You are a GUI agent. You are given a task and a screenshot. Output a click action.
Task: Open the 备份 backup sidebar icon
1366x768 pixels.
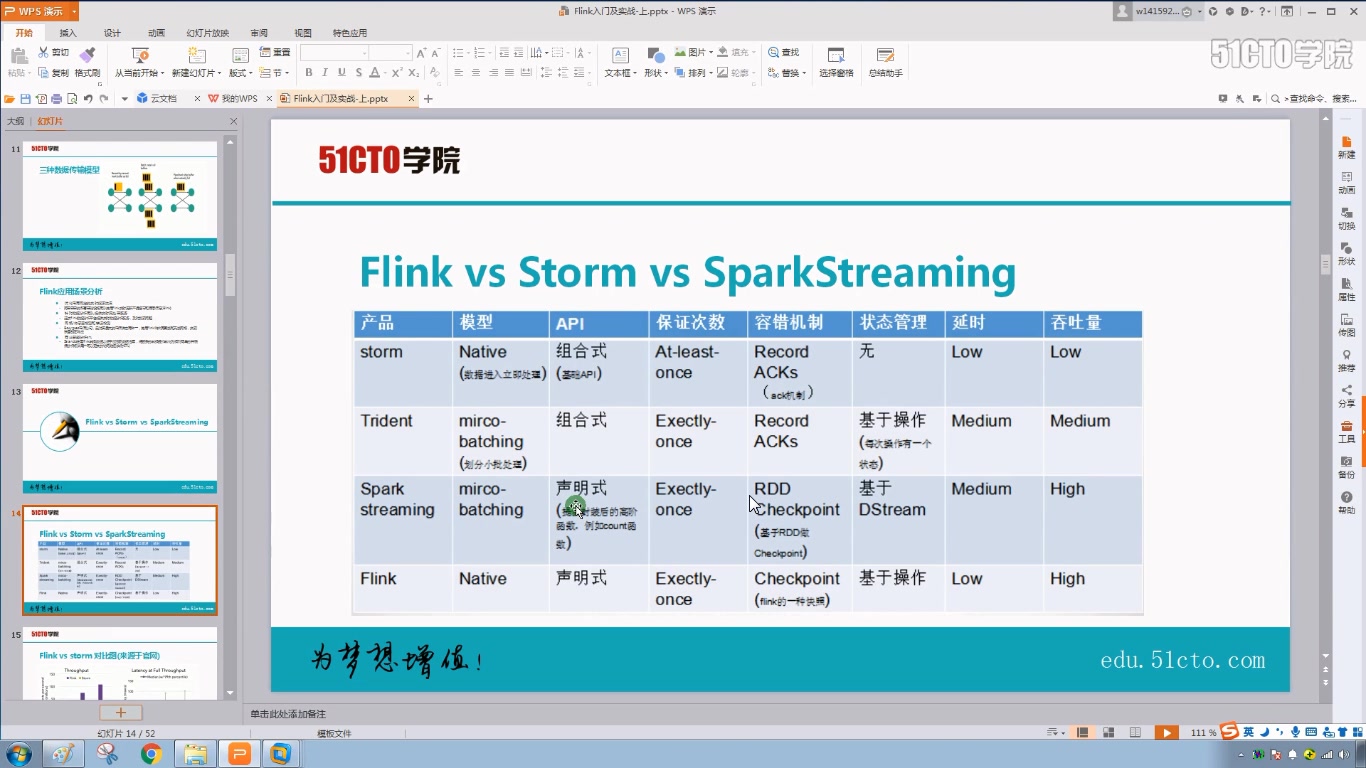pos(1346,467)
